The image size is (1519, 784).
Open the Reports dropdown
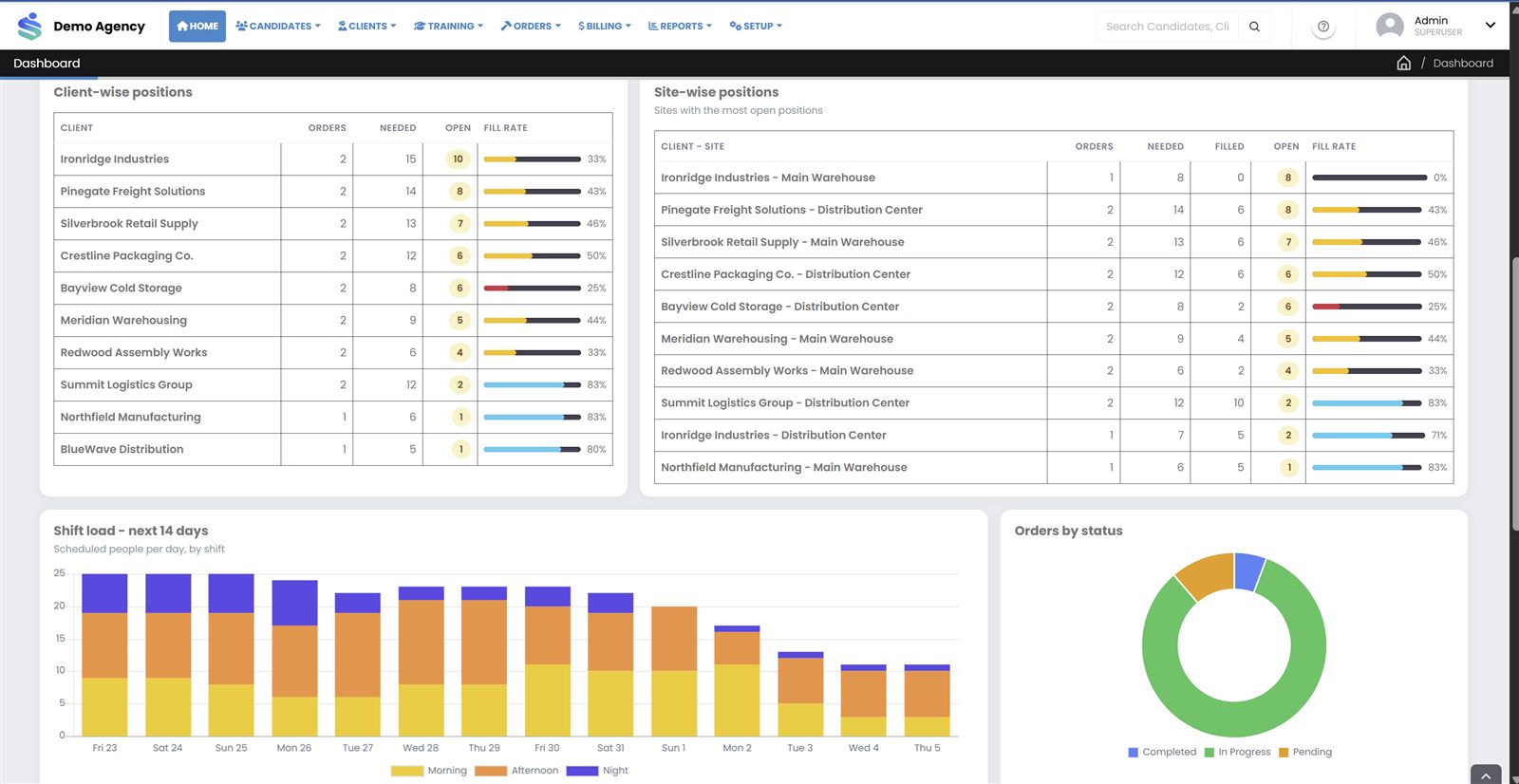click(x=680, y=27)
